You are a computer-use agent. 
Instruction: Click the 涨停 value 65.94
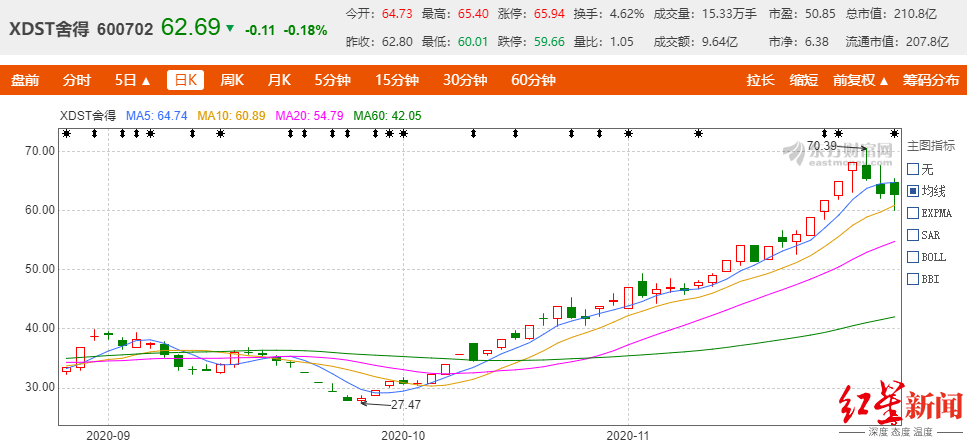coord(550,13)
